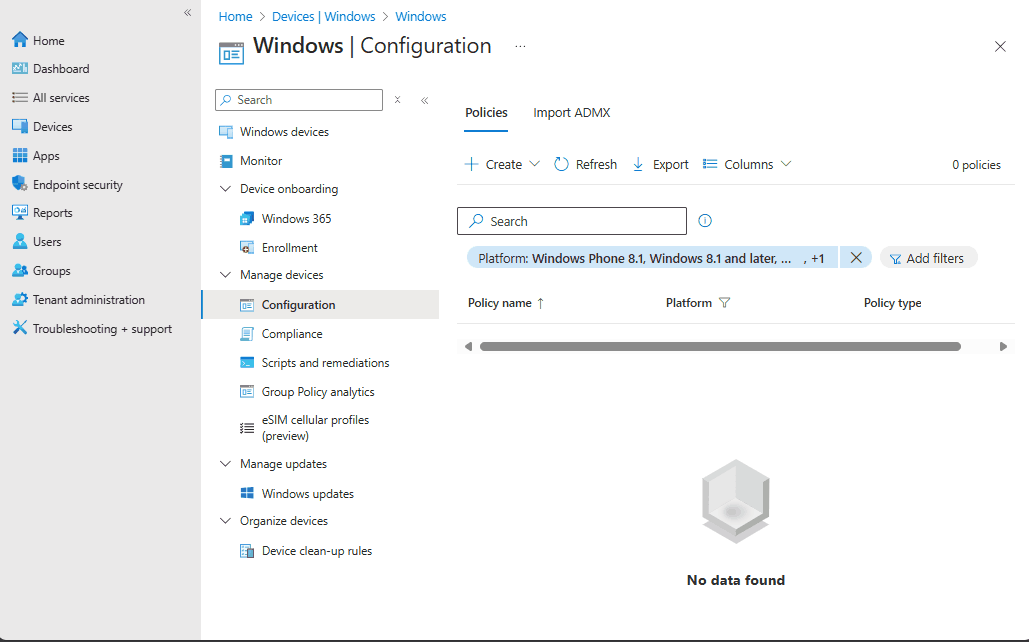Open the Dashboard chart icon
Image resolution: width=1029 pixels, height=642 pixels.
tap(20, 68)
